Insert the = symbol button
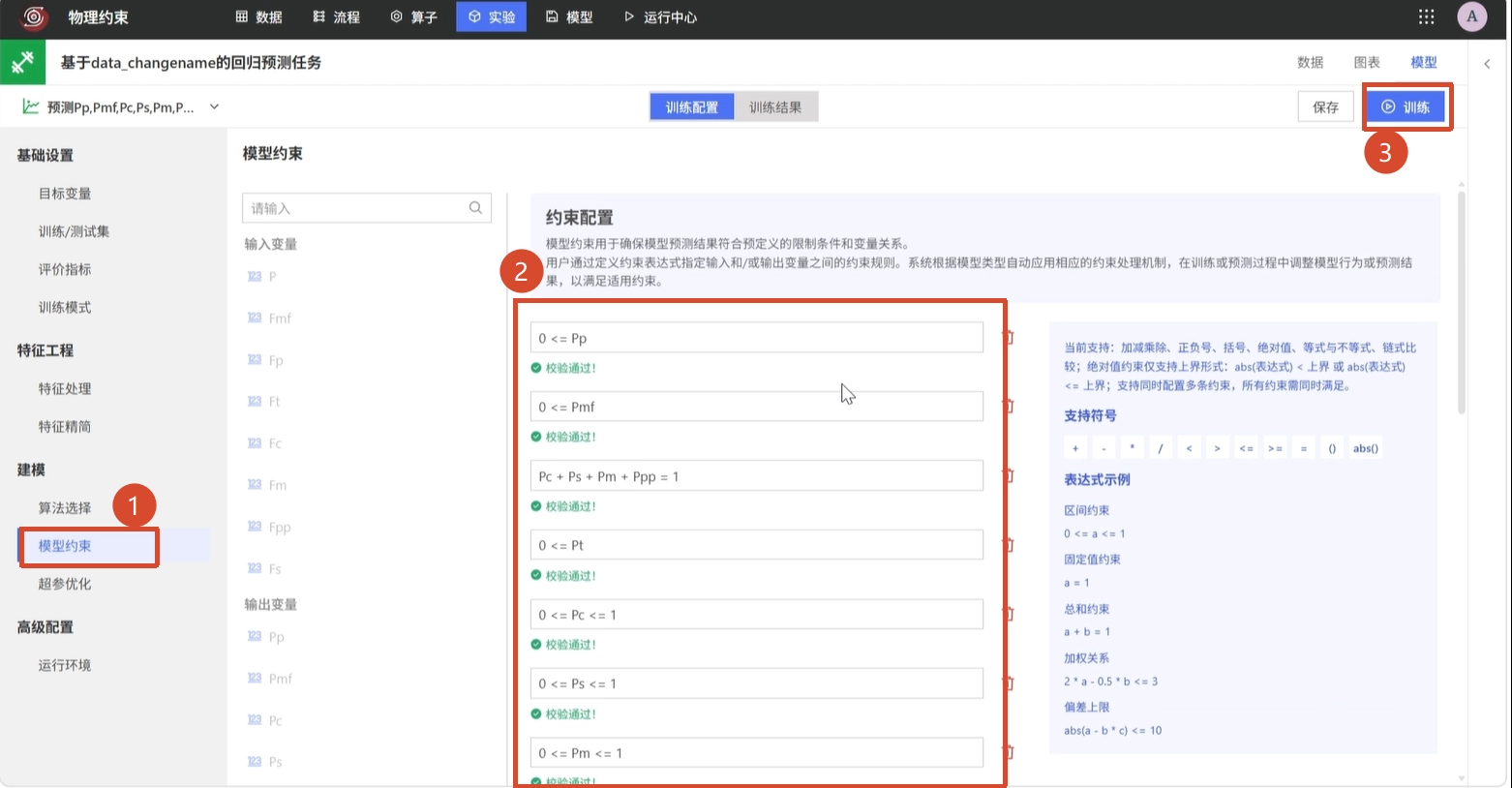1512x788 pixels. [1304, 448]
